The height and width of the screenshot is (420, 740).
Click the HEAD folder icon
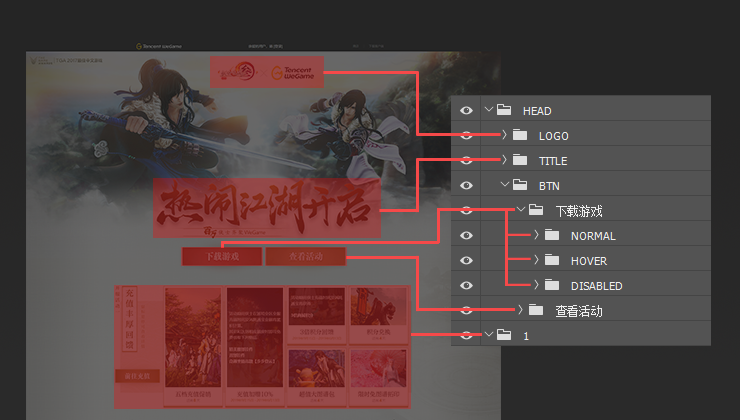[x=504, y=110]
